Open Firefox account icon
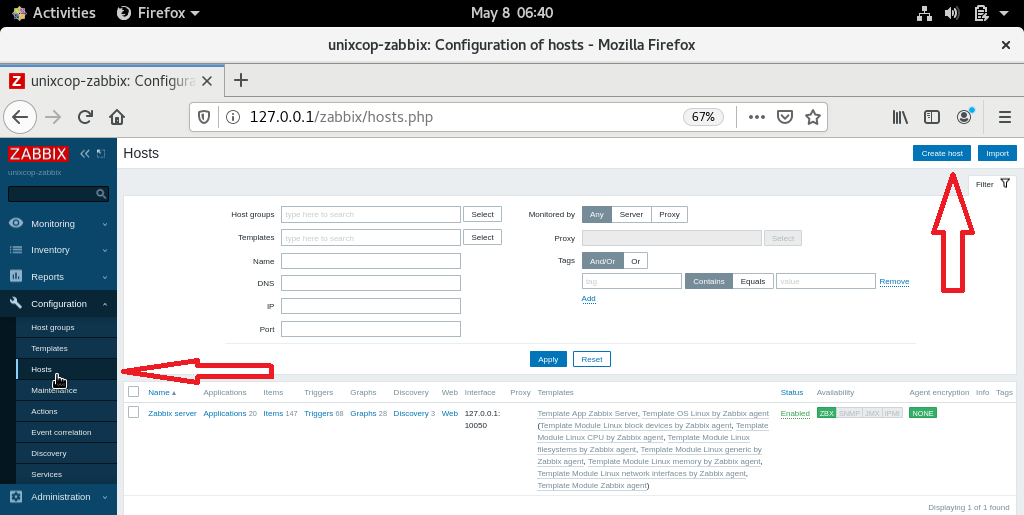Screen dimensions: 1024x515 (964, 117)
